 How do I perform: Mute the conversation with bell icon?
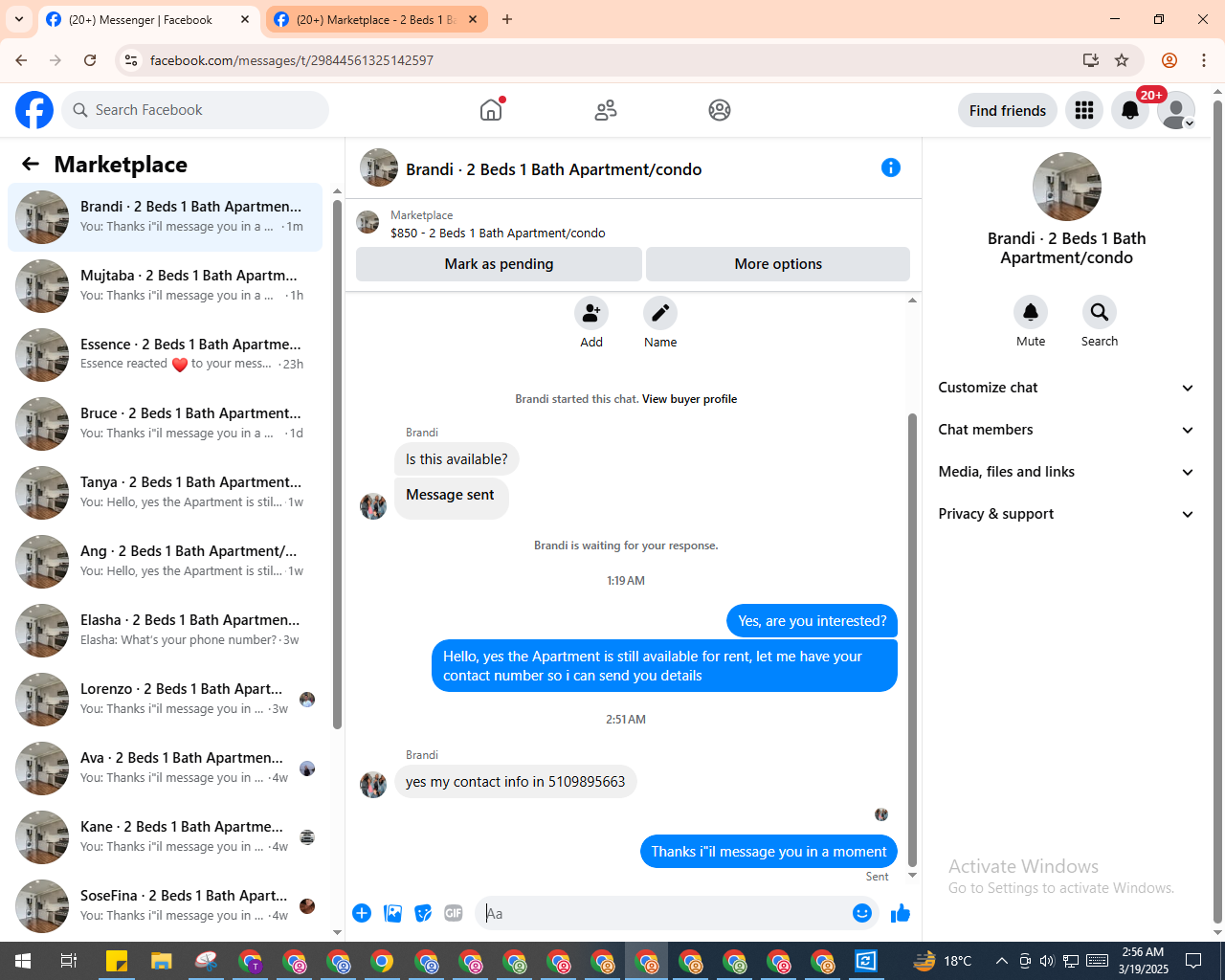[x=1031, y=312]
